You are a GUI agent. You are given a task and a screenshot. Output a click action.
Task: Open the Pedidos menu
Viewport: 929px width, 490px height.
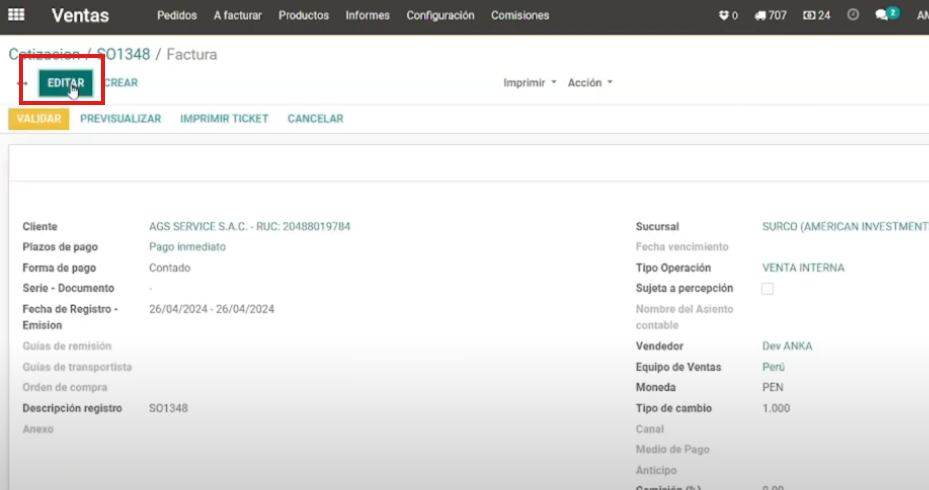pyautogui.click(x=177, y=15)
